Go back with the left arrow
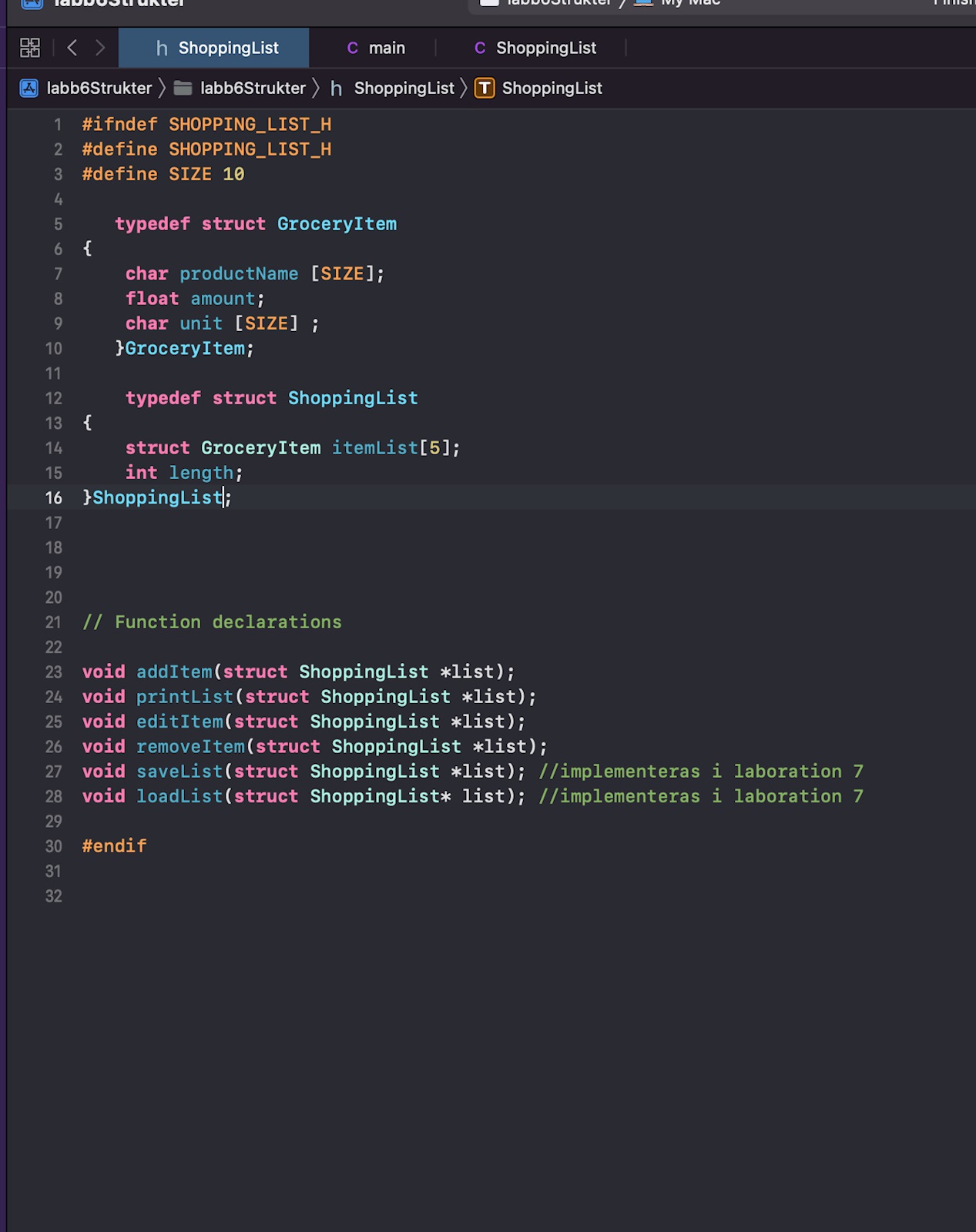The height and width of the screenshot is (1232, 976). coord(72,48)
